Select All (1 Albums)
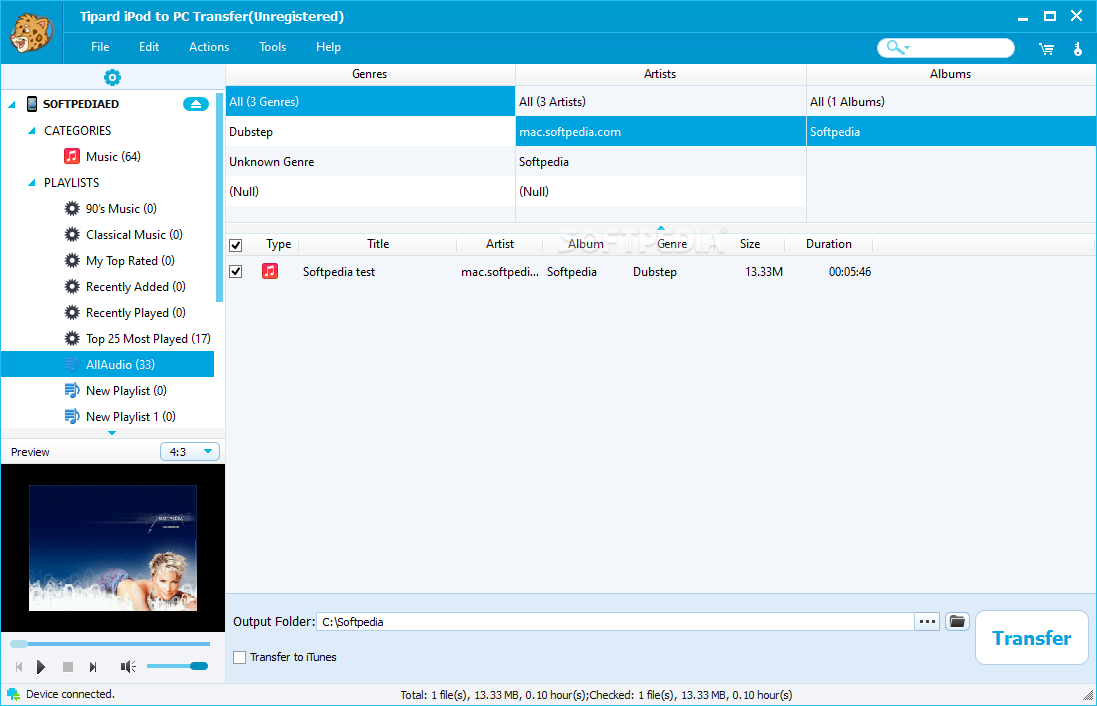Image resolution: width=1097 pixels, height=706 pixels. [951, 101]
